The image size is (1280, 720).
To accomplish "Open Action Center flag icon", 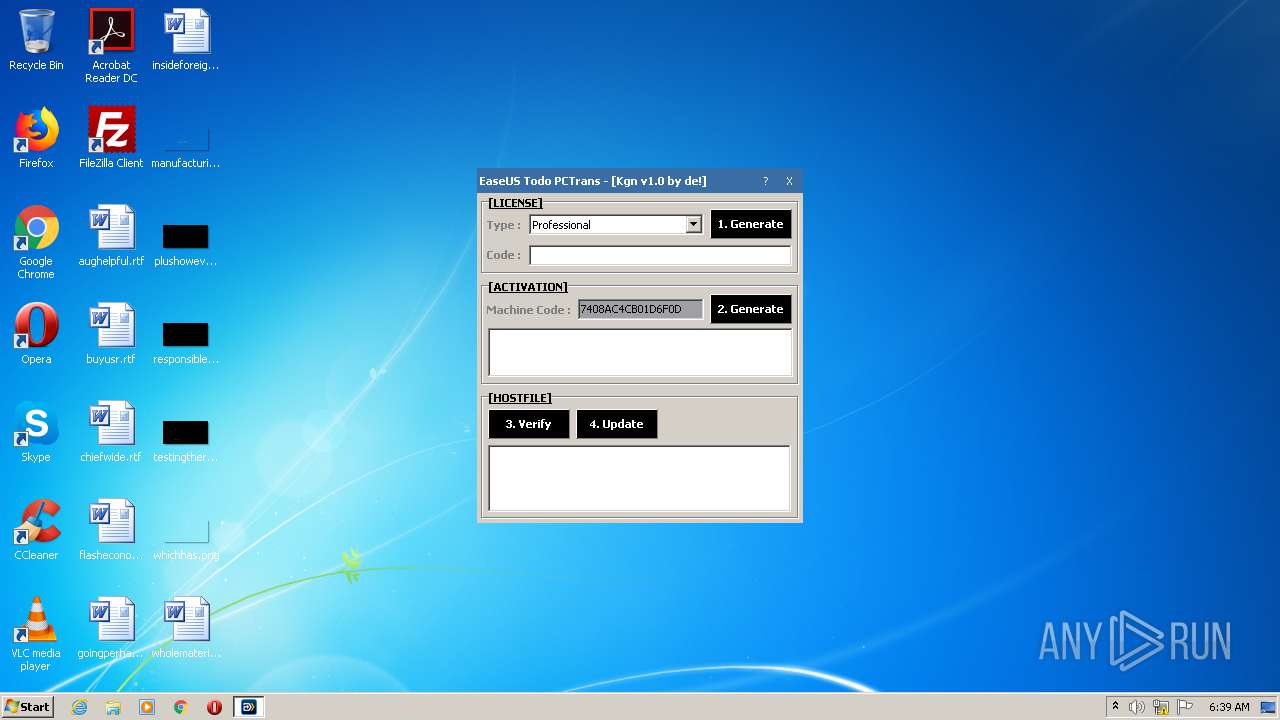I will click(1185, 707).
